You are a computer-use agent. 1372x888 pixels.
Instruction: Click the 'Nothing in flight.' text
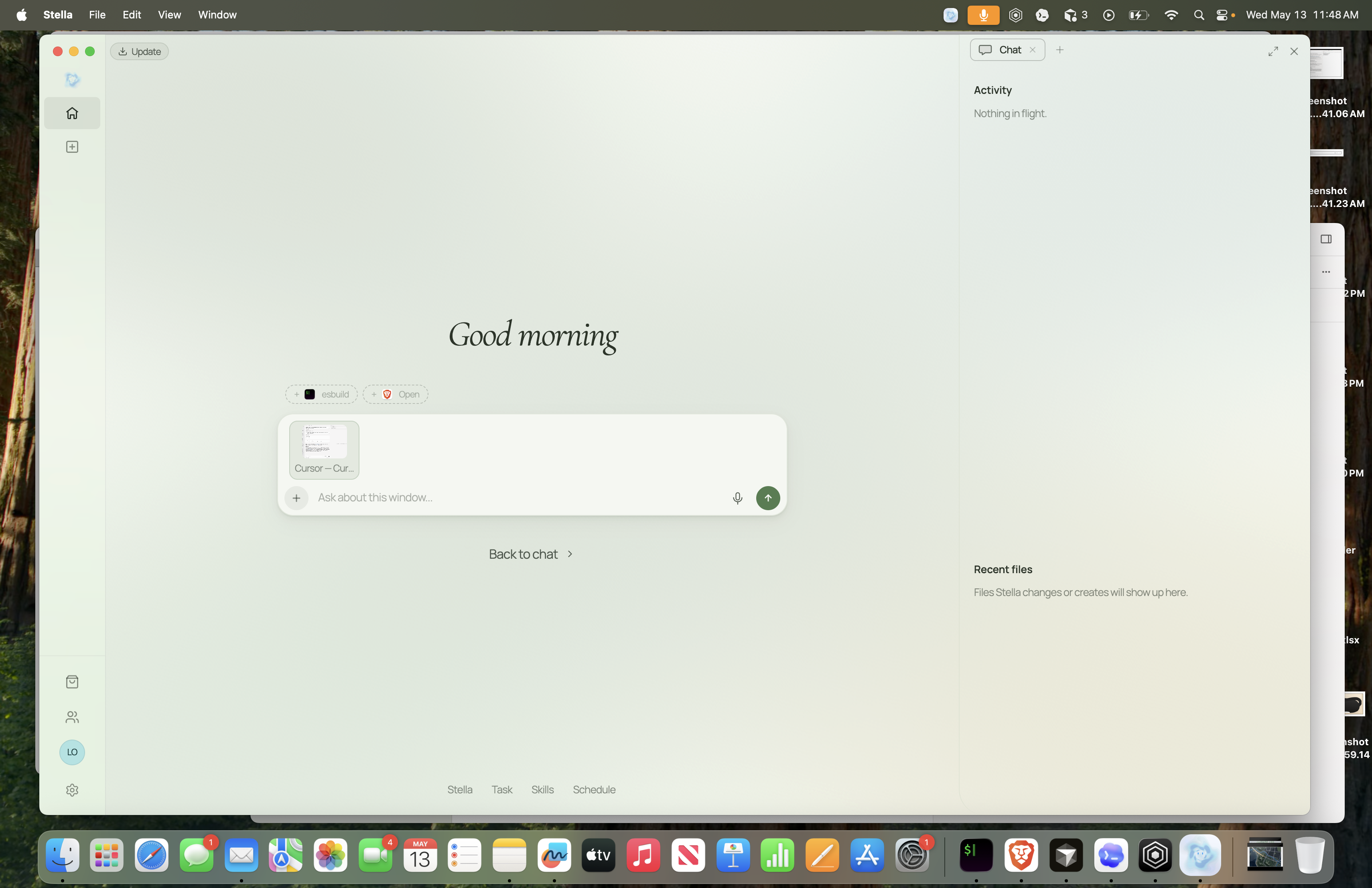pyautogui.click(x=1010, y=114)
